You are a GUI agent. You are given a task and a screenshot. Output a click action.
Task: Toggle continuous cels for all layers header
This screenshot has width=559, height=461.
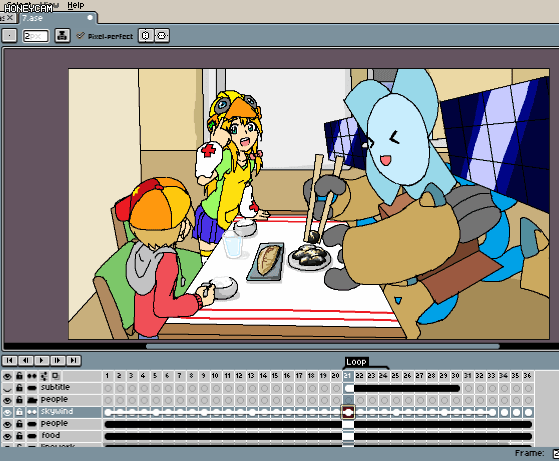click(x=32, y=376)
